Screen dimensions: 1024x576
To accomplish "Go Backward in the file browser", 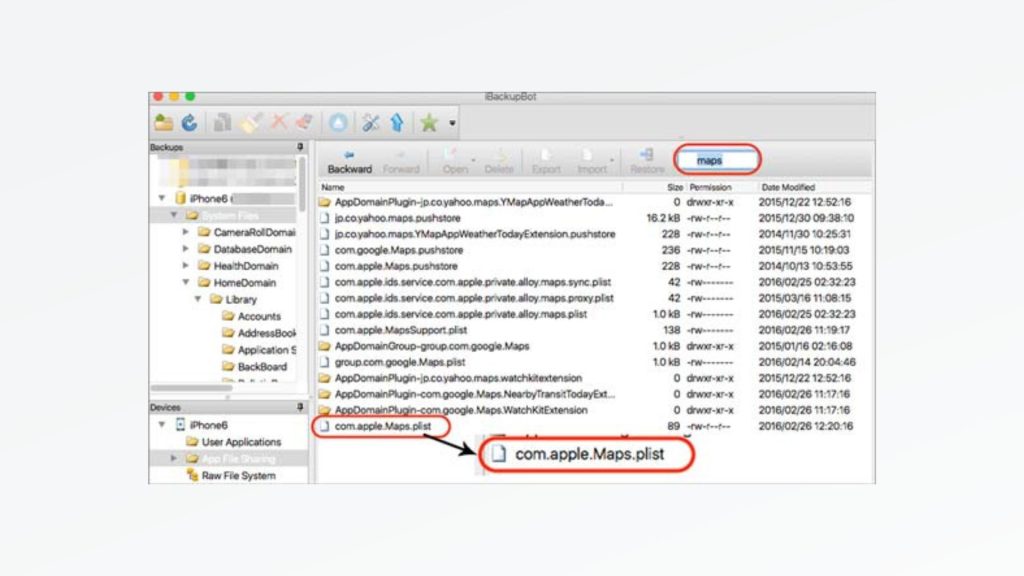I will 349,162.
